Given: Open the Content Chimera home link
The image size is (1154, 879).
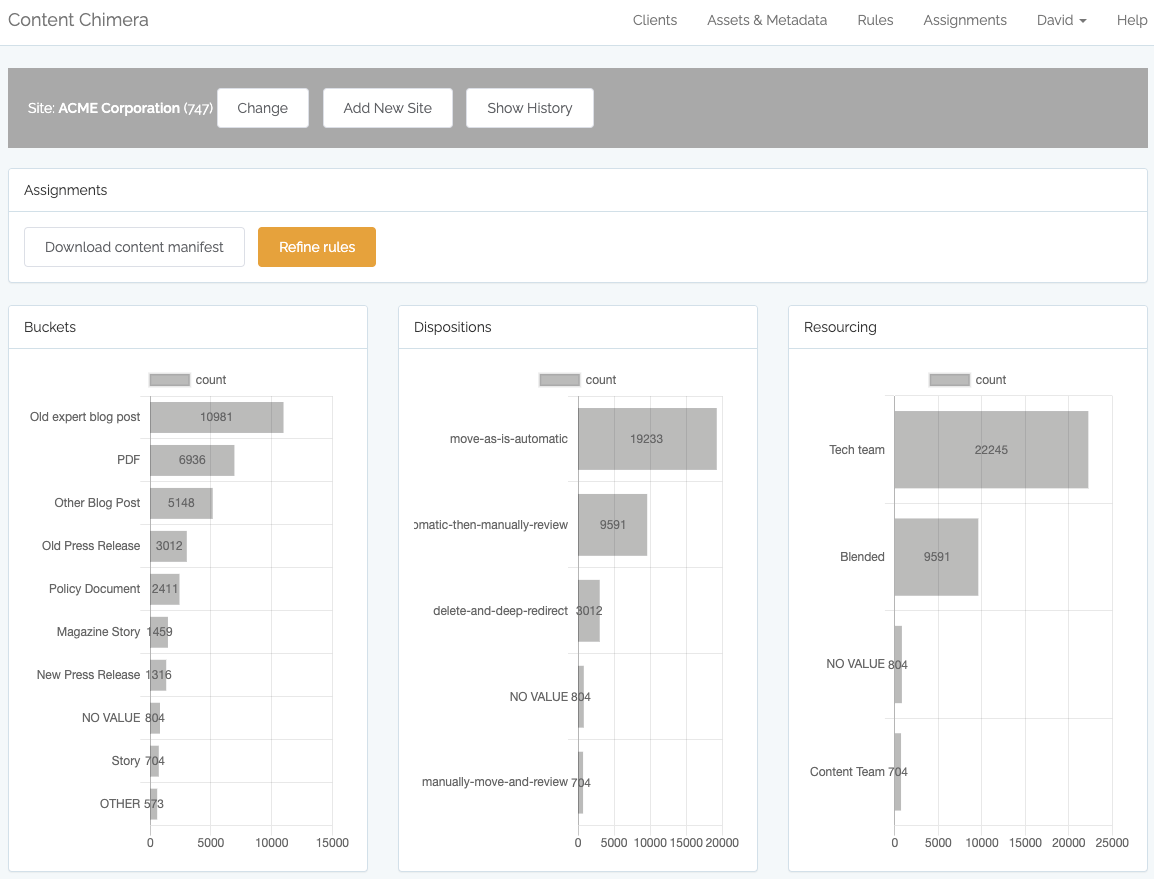Looking at the screenshot, I should (x=78, y=20).
